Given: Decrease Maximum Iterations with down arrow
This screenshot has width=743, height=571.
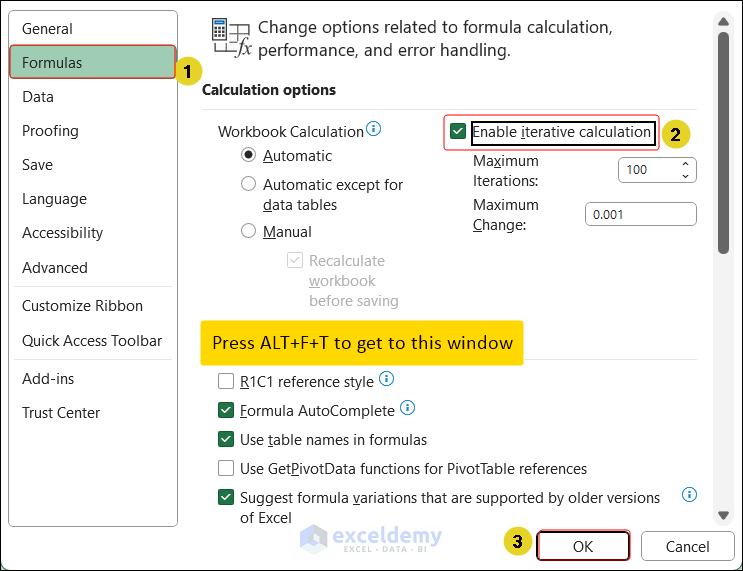Looking at the screenshot, I should pos(686,176).
